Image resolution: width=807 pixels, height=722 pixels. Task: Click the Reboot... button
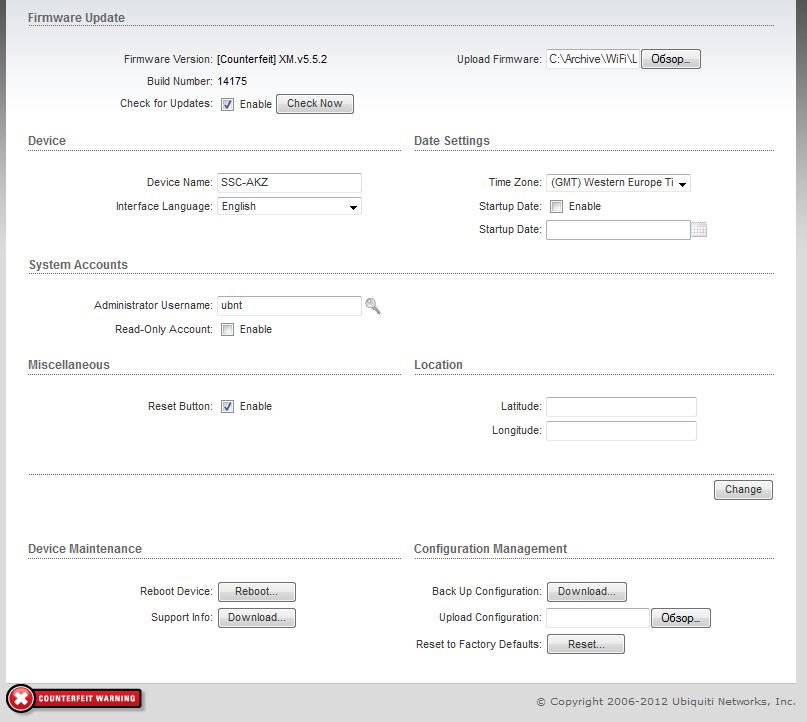coord(257,592)
